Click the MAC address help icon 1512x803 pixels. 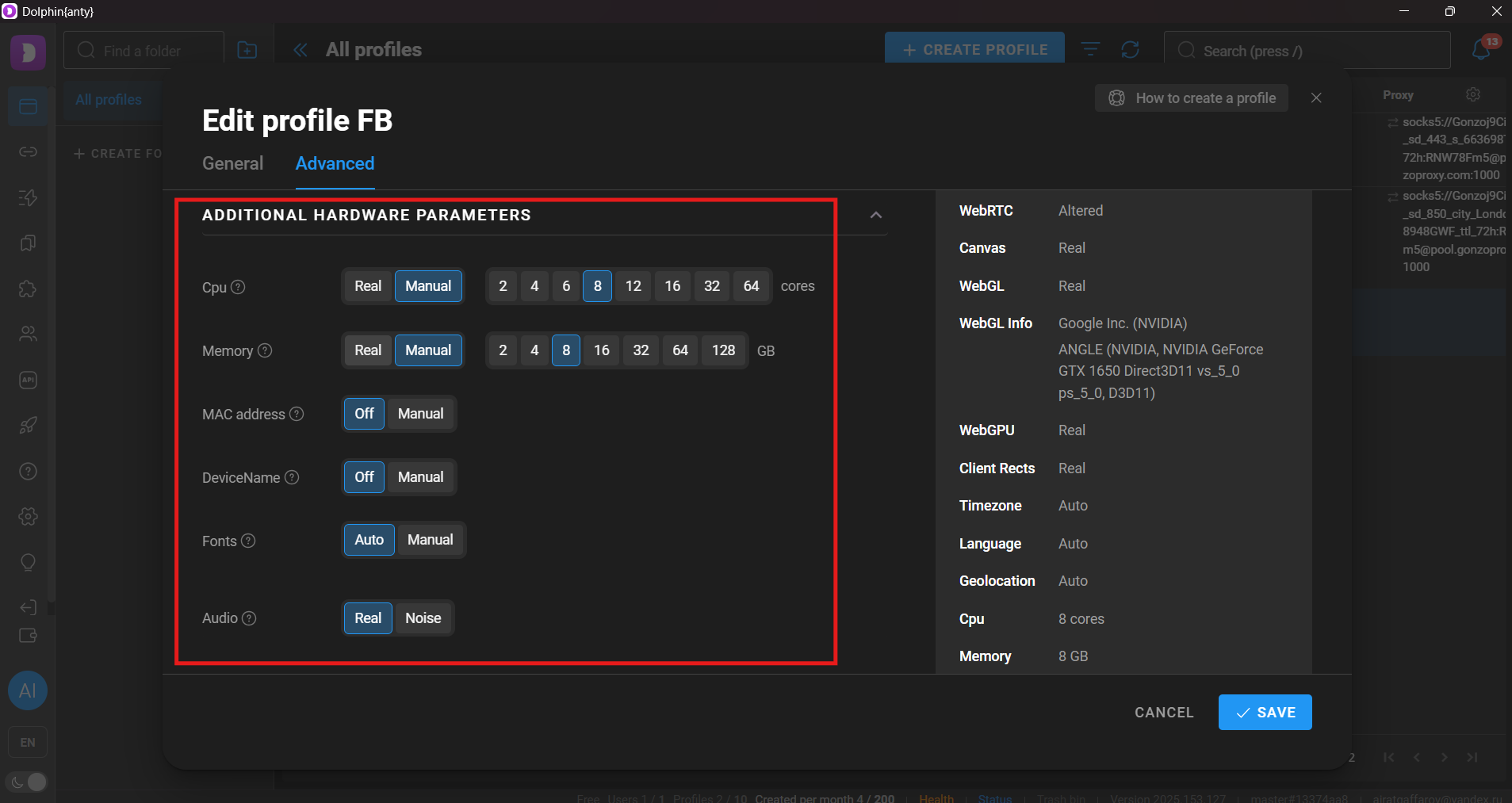297,414
